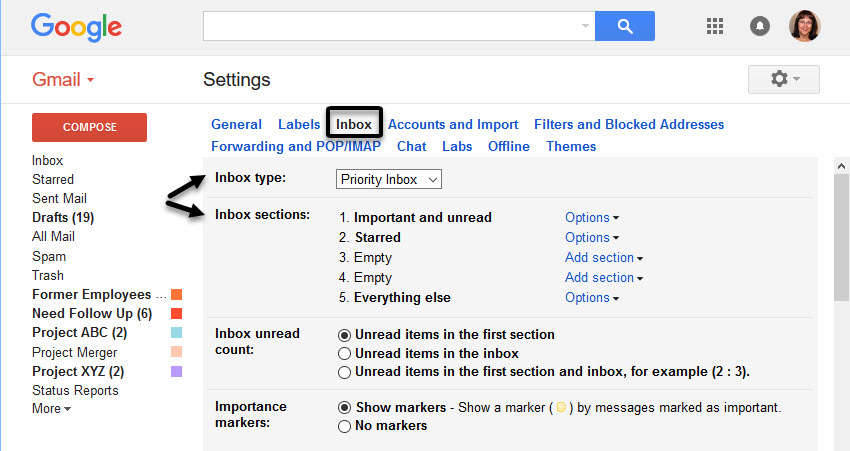The width and height of the screenshot is (850, 451).
Task: Click the COMPOSE button
Action: coord(89,127)
